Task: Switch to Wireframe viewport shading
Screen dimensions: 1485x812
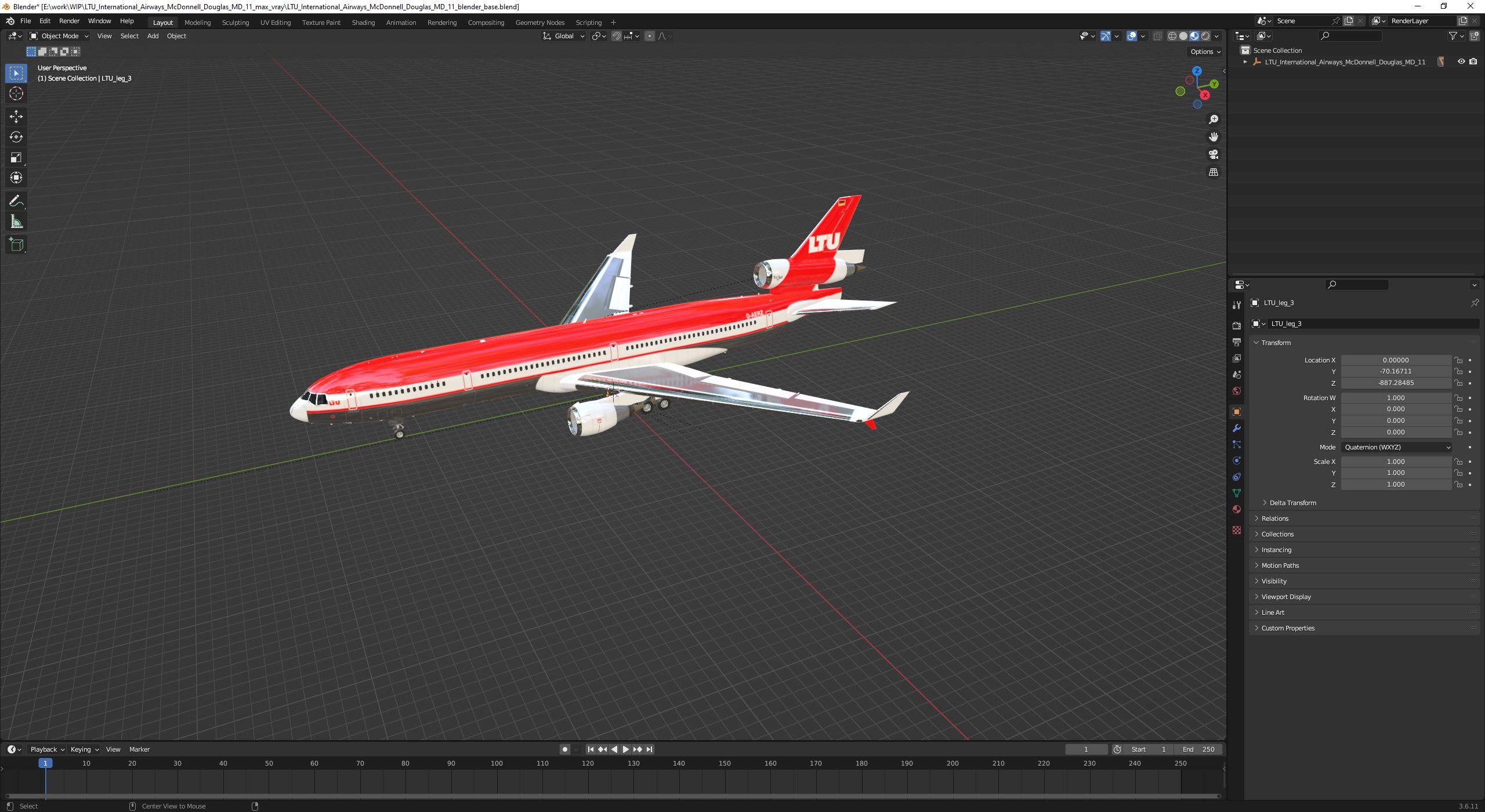Action: tap(1172, 36)
